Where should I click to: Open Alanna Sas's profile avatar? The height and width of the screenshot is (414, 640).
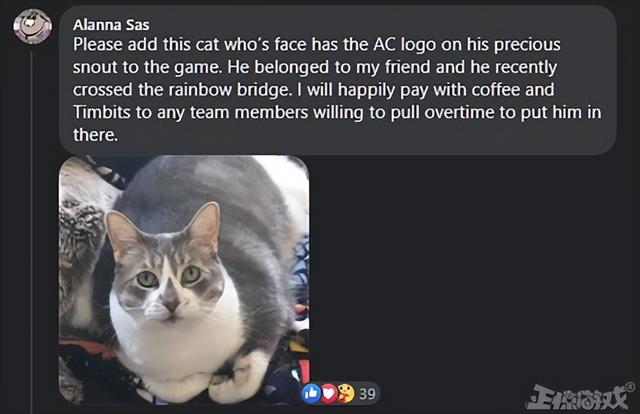(x=33, y=26)
